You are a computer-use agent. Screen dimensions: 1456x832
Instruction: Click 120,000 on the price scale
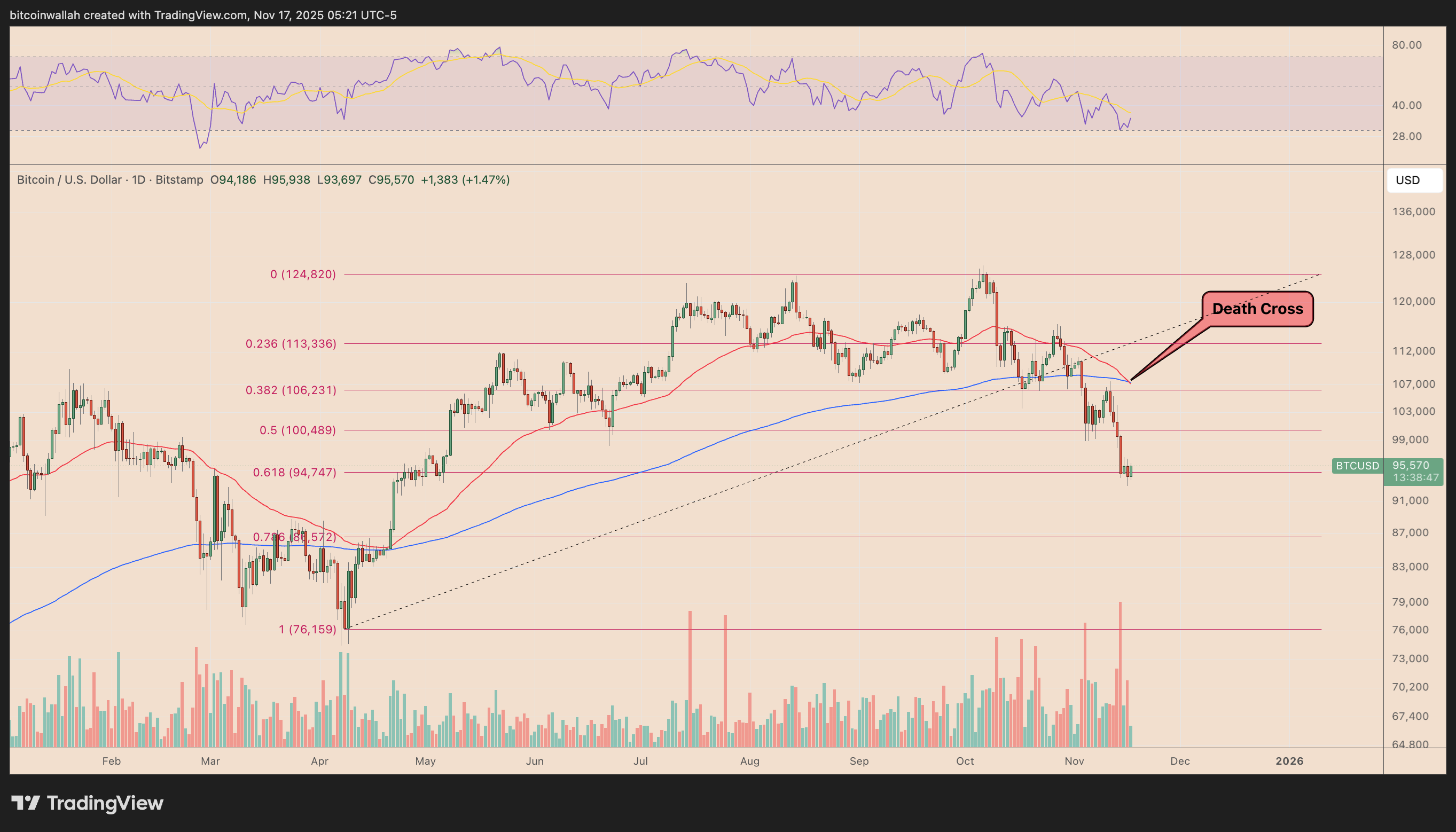pyautogui.click(x=1413, y=302)
